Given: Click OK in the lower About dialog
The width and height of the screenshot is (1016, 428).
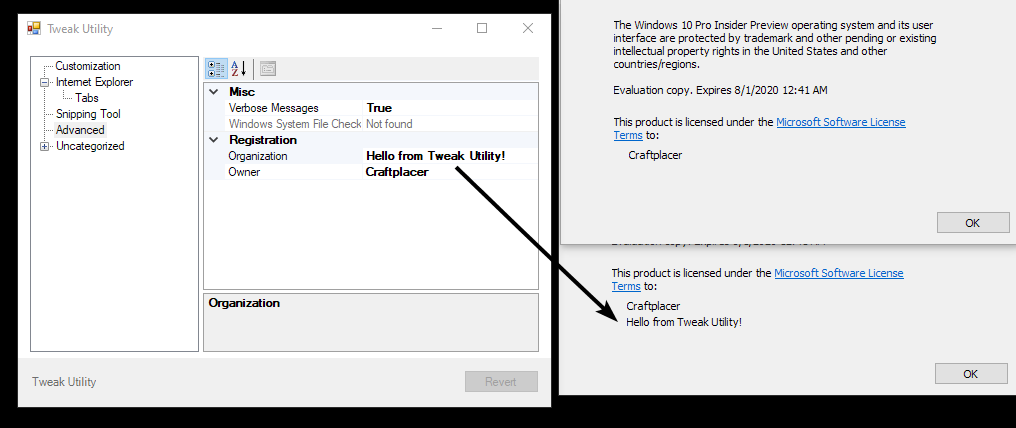Looking at the screenshot, I should pos(970,374).
